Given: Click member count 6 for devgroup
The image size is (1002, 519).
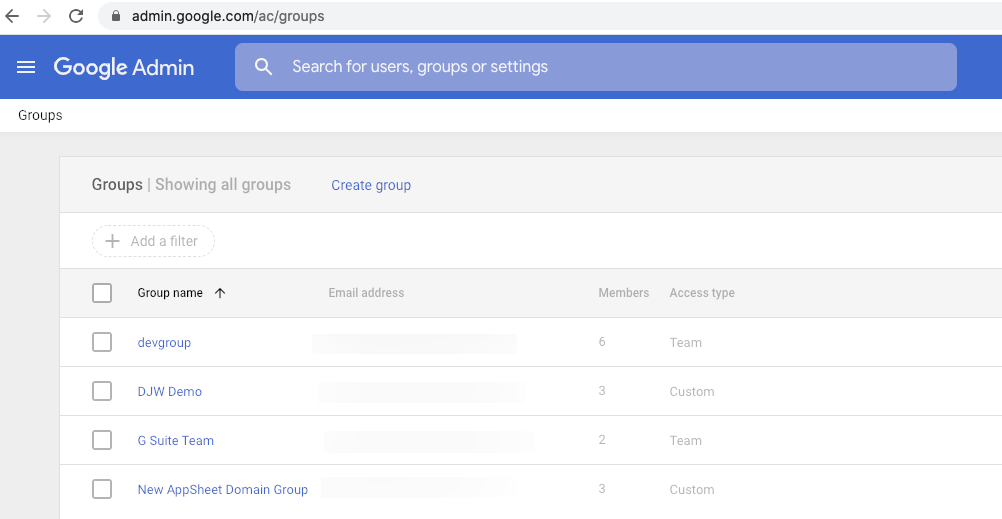Looking at the screenshot, I should 602,342.
